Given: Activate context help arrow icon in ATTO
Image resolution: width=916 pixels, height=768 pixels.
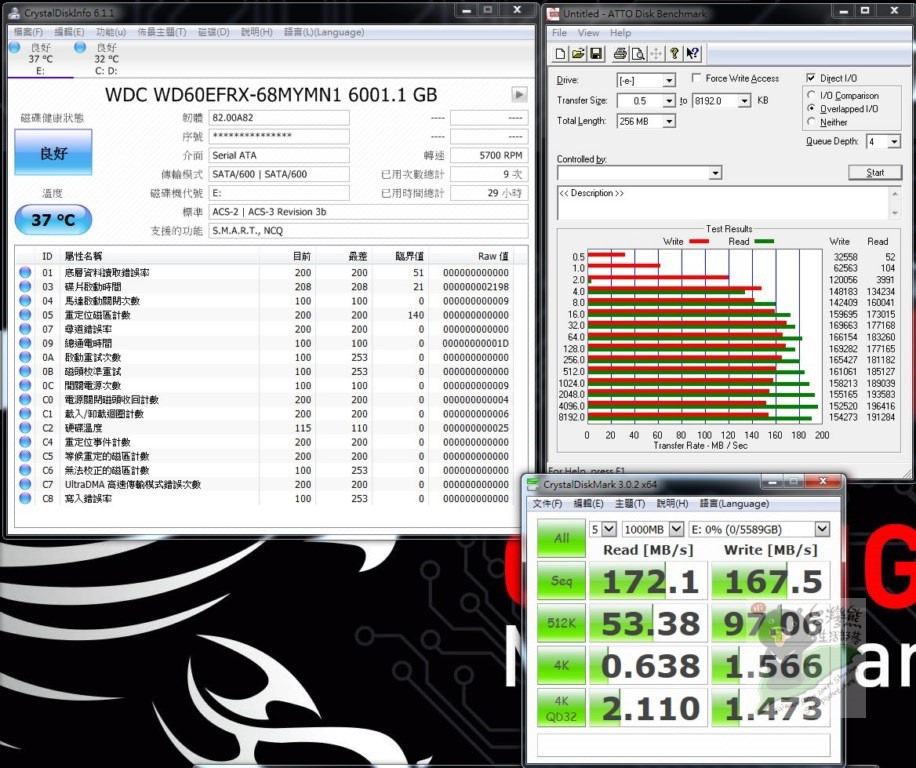Looking at the screenshot, I should coord(692,54).
